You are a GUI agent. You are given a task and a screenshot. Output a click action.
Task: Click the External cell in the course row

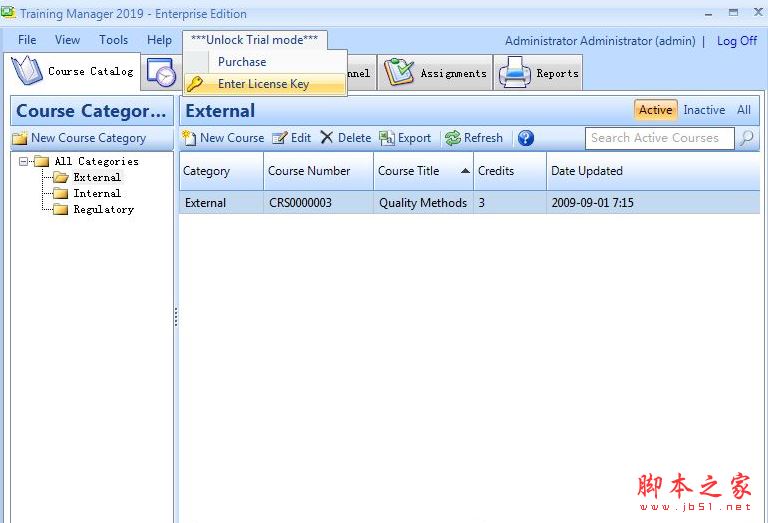click(x=221, y=203)
